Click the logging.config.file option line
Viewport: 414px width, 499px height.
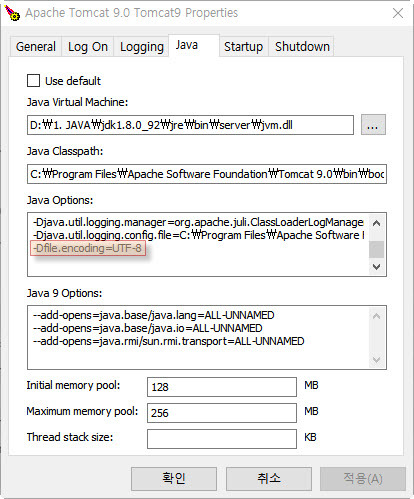198,235
